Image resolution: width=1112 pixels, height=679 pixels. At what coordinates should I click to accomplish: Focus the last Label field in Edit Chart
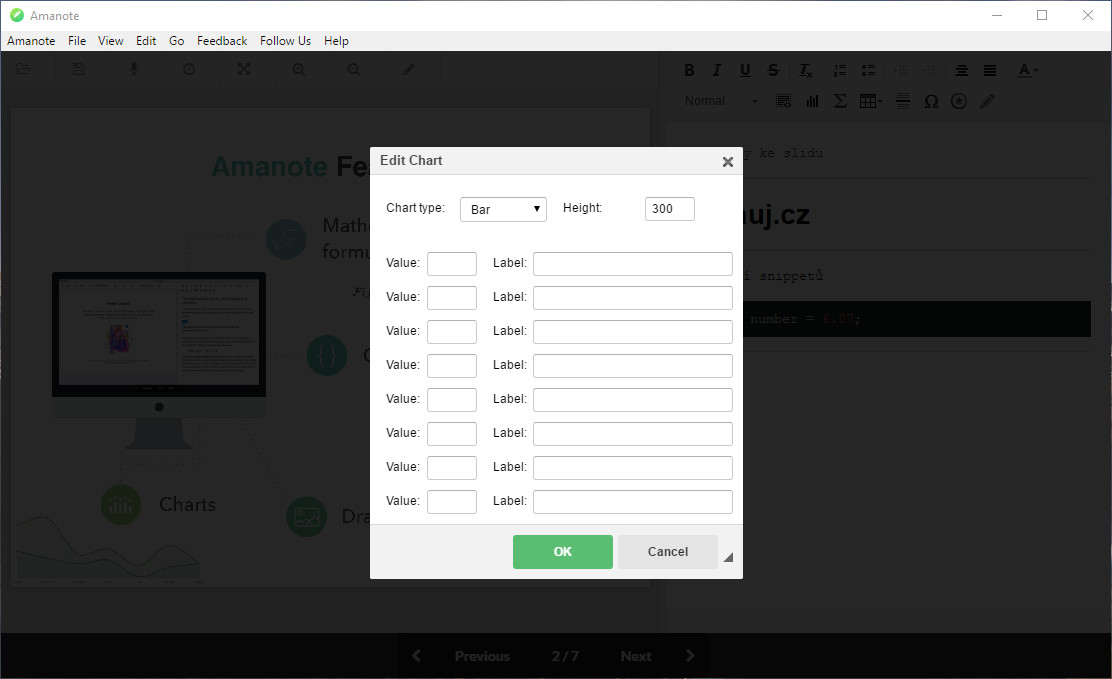tap(633, 502)
